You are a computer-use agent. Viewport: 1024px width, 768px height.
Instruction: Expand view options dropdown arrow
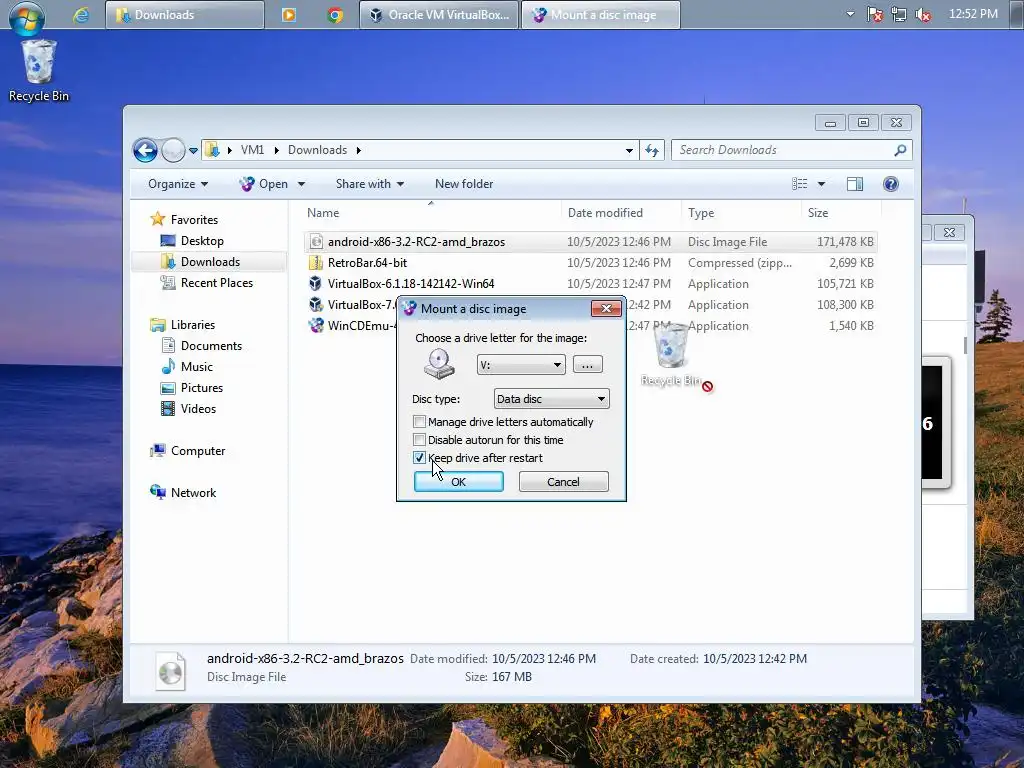click(x=822, y=184)
